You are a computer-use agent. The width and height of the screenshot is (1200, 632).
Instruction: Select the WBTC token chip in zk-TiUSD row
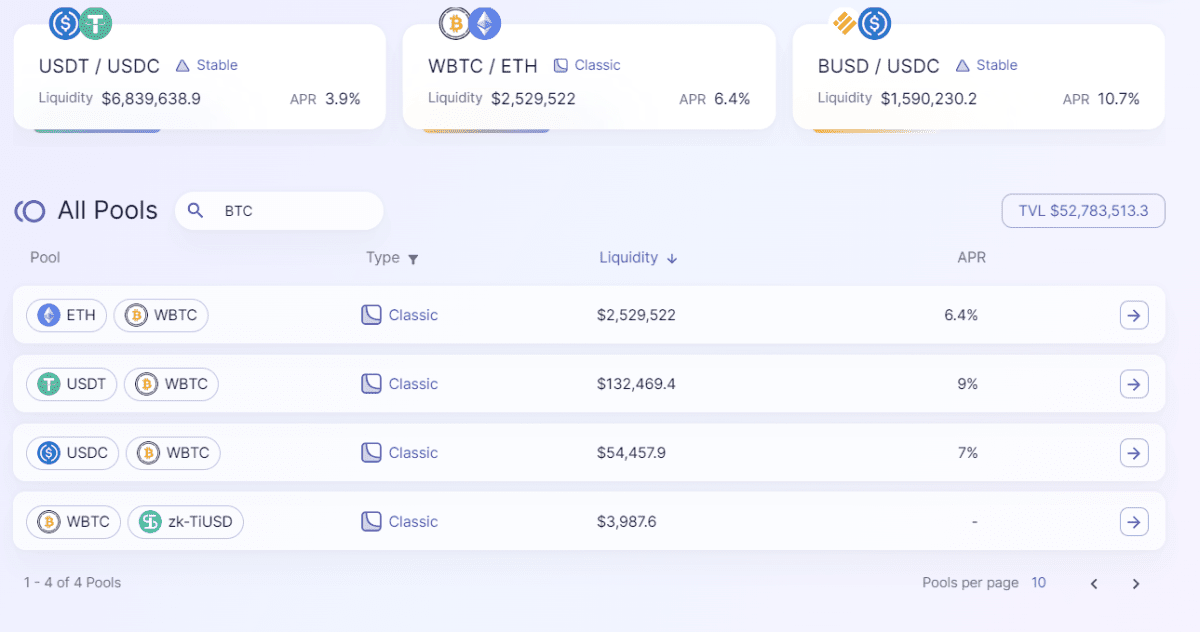tap(74, 522)
